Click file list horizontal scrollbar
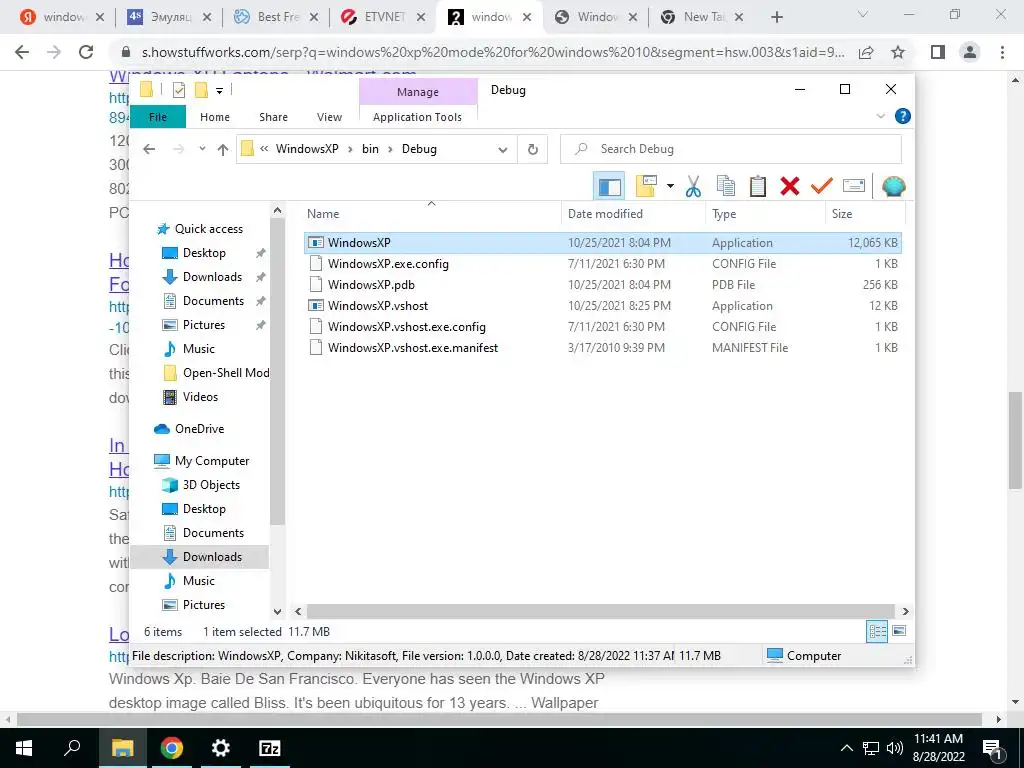The image size is (1024, 768). 600,612
